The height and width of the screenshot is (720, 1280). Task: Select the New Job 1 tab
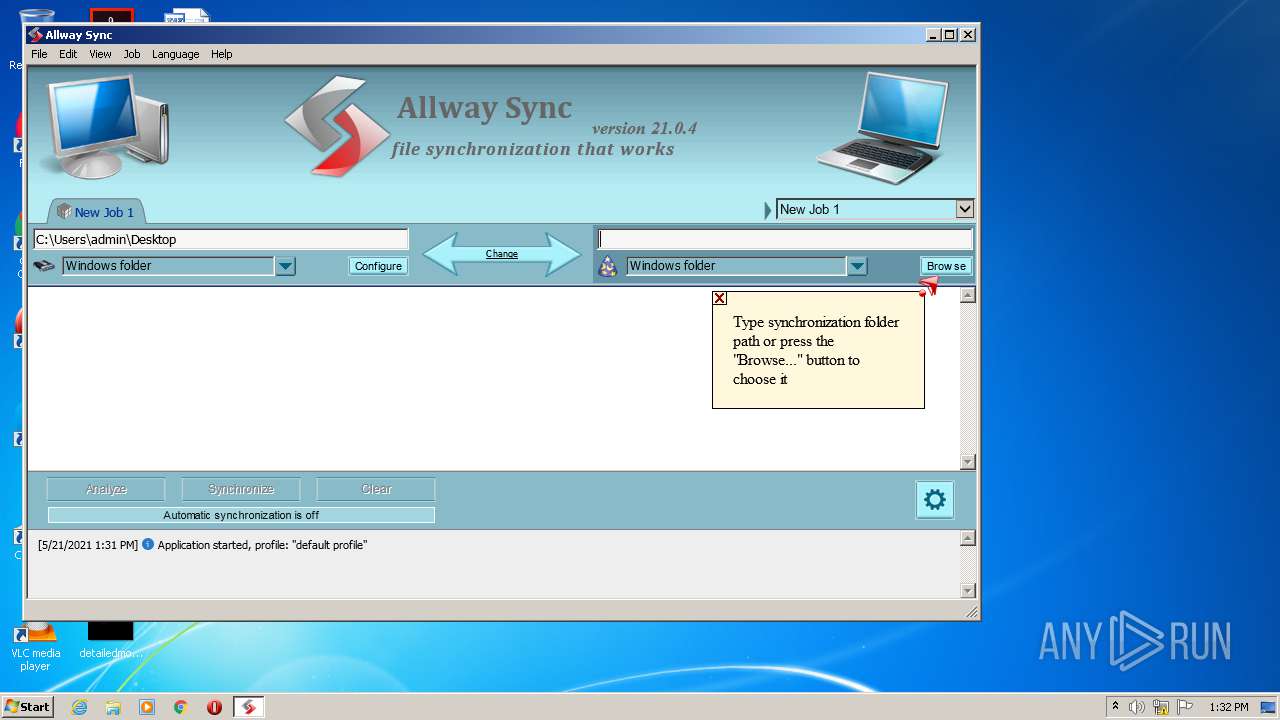click(97, 212)
